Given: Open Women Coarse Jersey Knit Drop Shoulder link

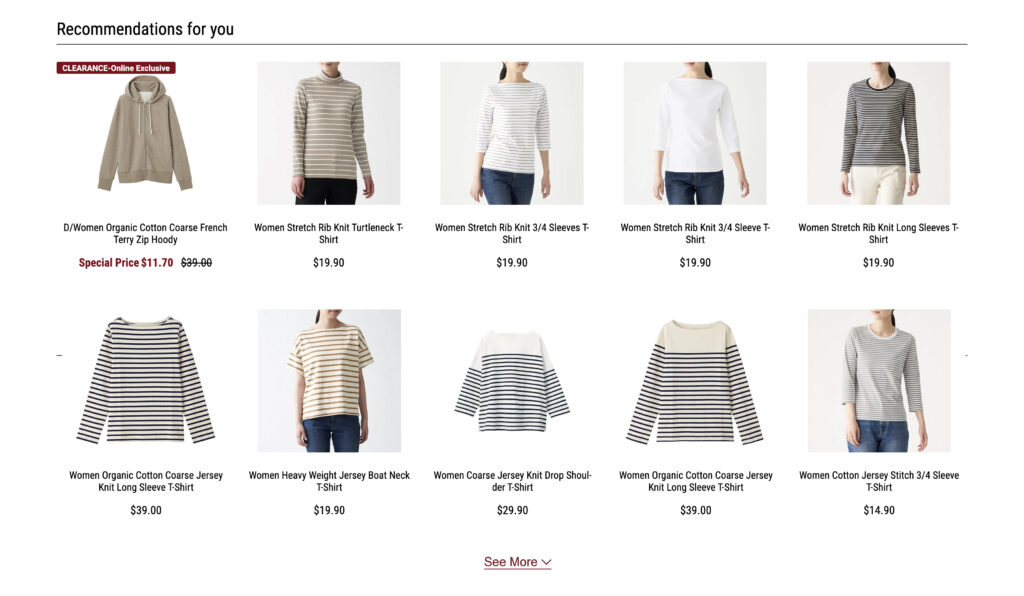Looking at the screenshot, I should click(x=513, y=481).
